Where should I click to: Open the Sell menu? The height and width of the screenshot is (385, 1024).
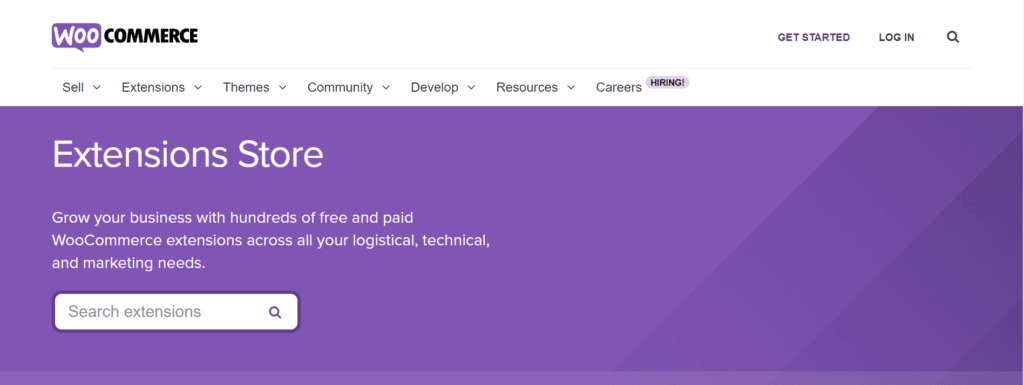[73, 87]
